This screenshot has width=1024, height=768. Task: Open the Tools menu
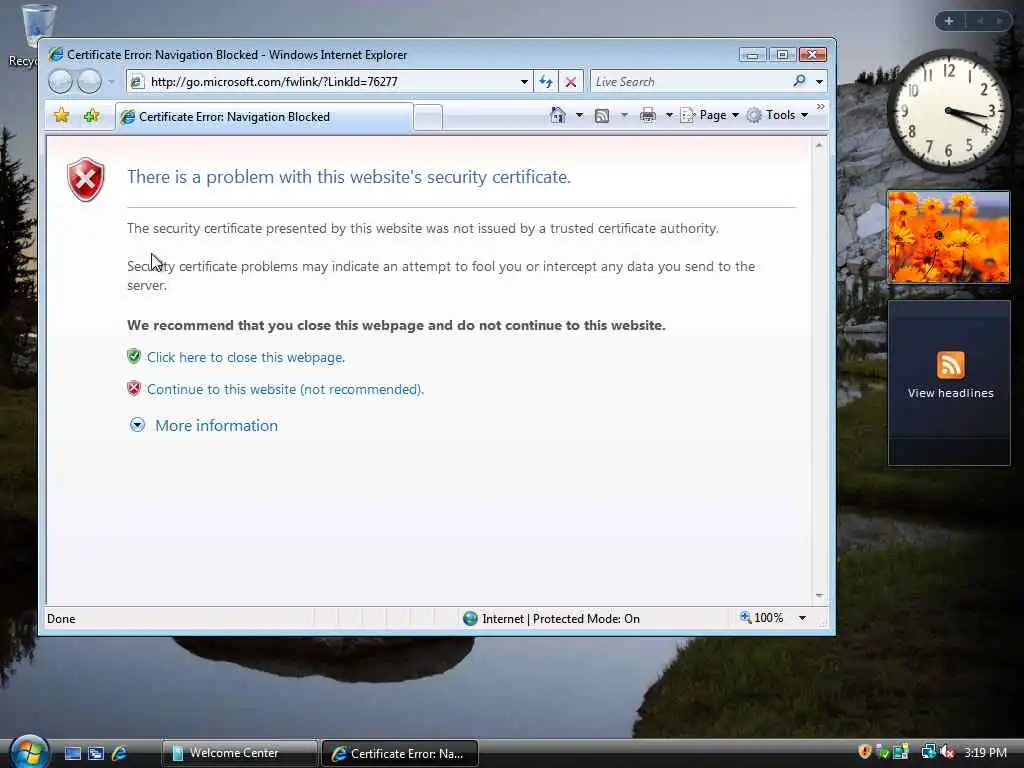778,116
